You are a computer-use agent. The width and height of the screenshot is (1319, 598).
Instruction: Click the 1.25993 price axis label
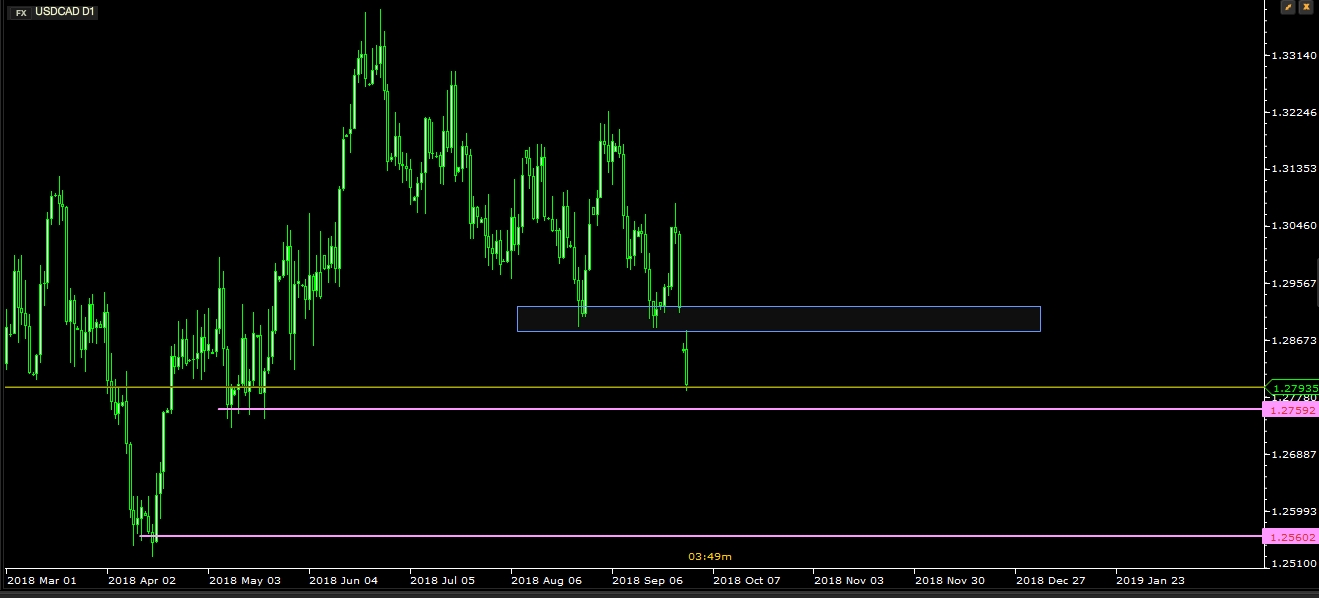point(1292,511)
